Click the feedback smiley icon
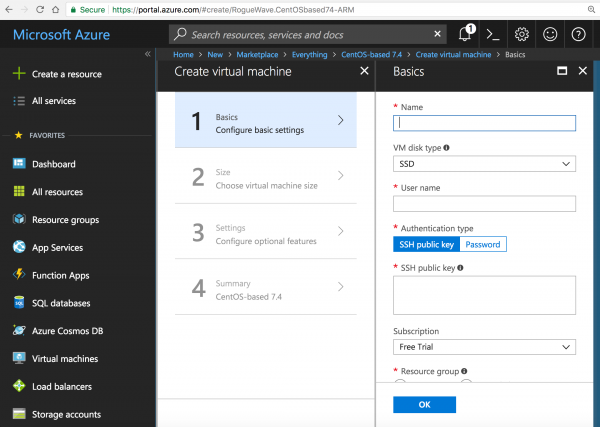 550,34
